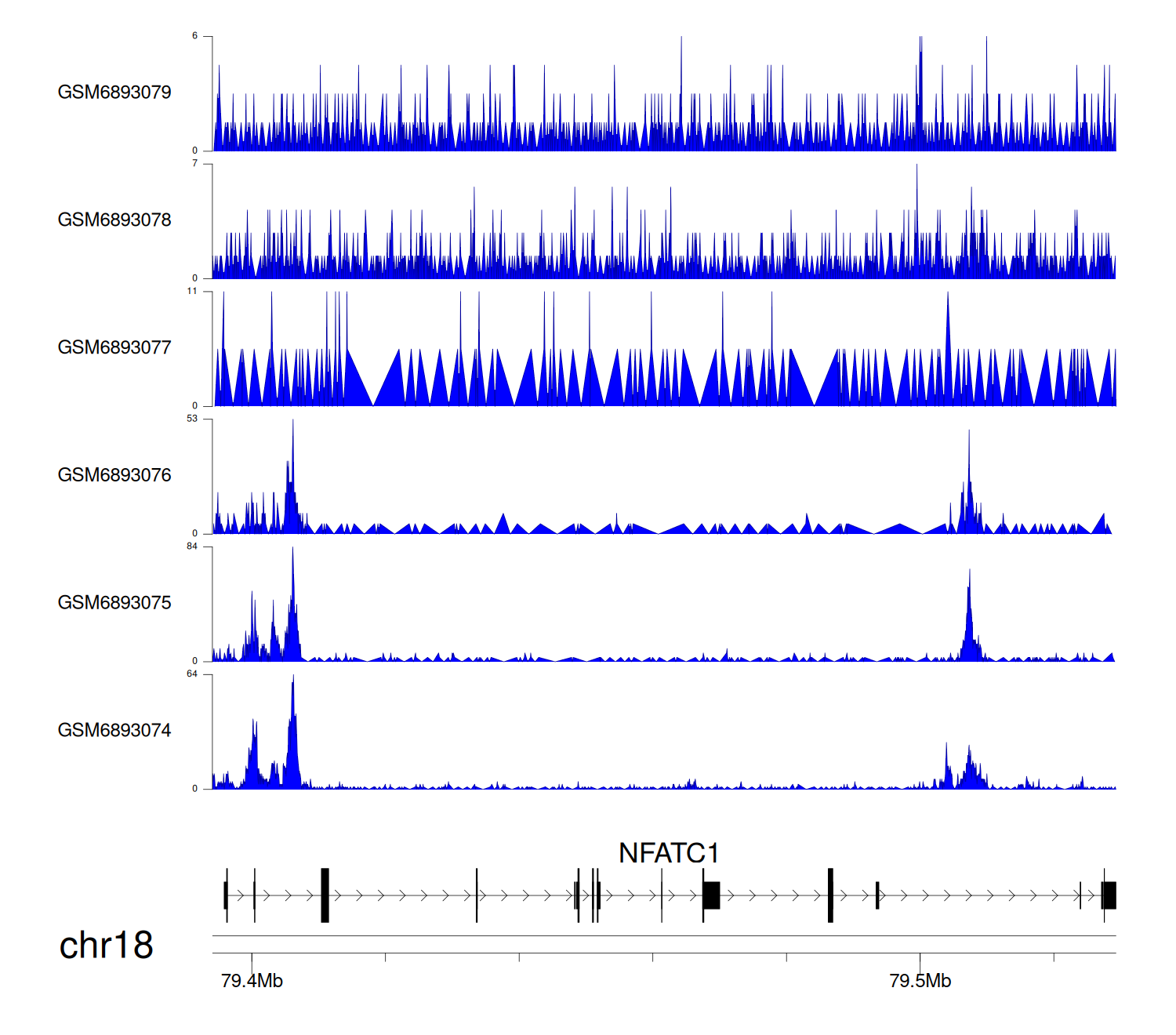The height and width of the screenshot is (1035, 1176).
Task: Click the y-axis maximum value 64
Action: click(x=192, y=674)
